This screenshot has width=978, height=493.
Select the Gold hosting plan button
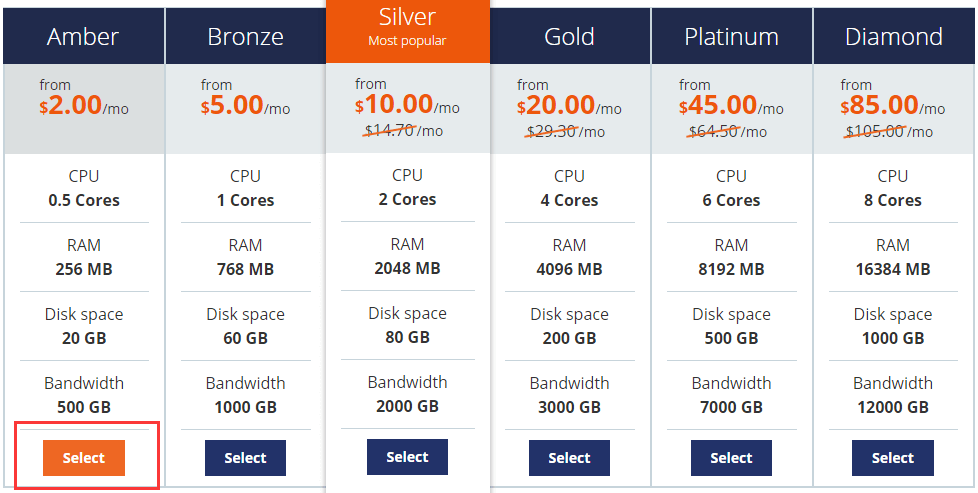point(569,458)
